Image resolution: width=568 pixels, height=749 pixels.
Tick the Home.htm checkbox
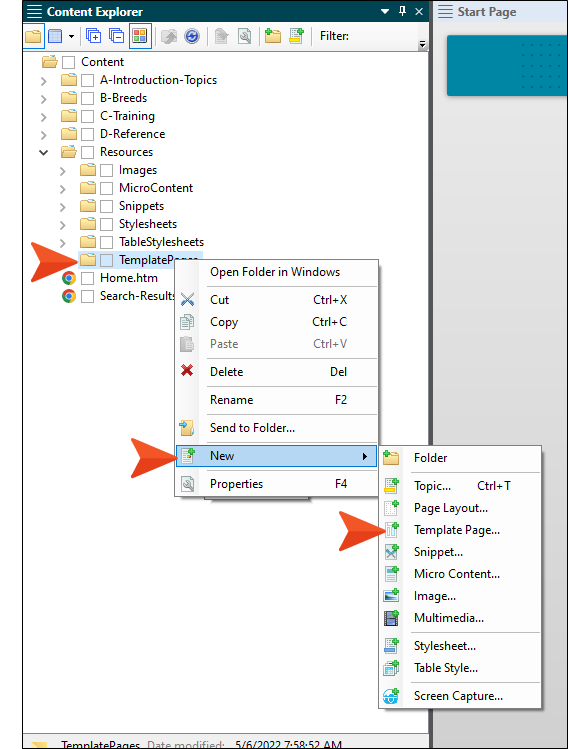click(87, 278)
